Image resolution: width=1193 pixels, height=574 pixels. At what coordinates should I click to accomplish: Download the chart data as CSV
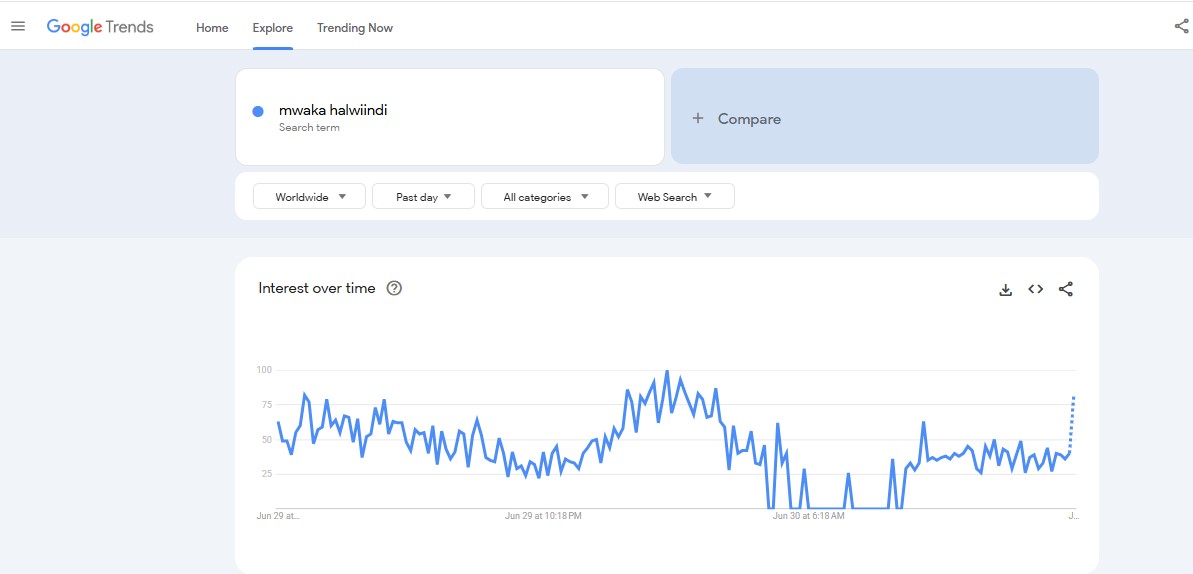click(1006, 290)
